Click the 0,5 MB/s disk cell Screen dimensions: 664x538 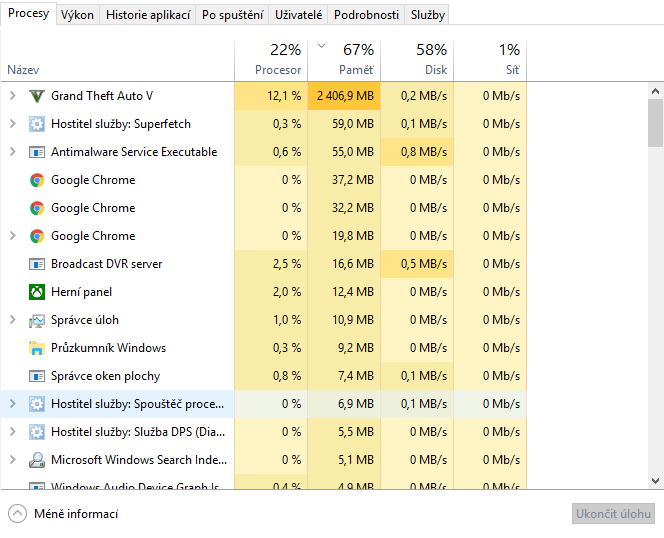(x=417, y=263)
